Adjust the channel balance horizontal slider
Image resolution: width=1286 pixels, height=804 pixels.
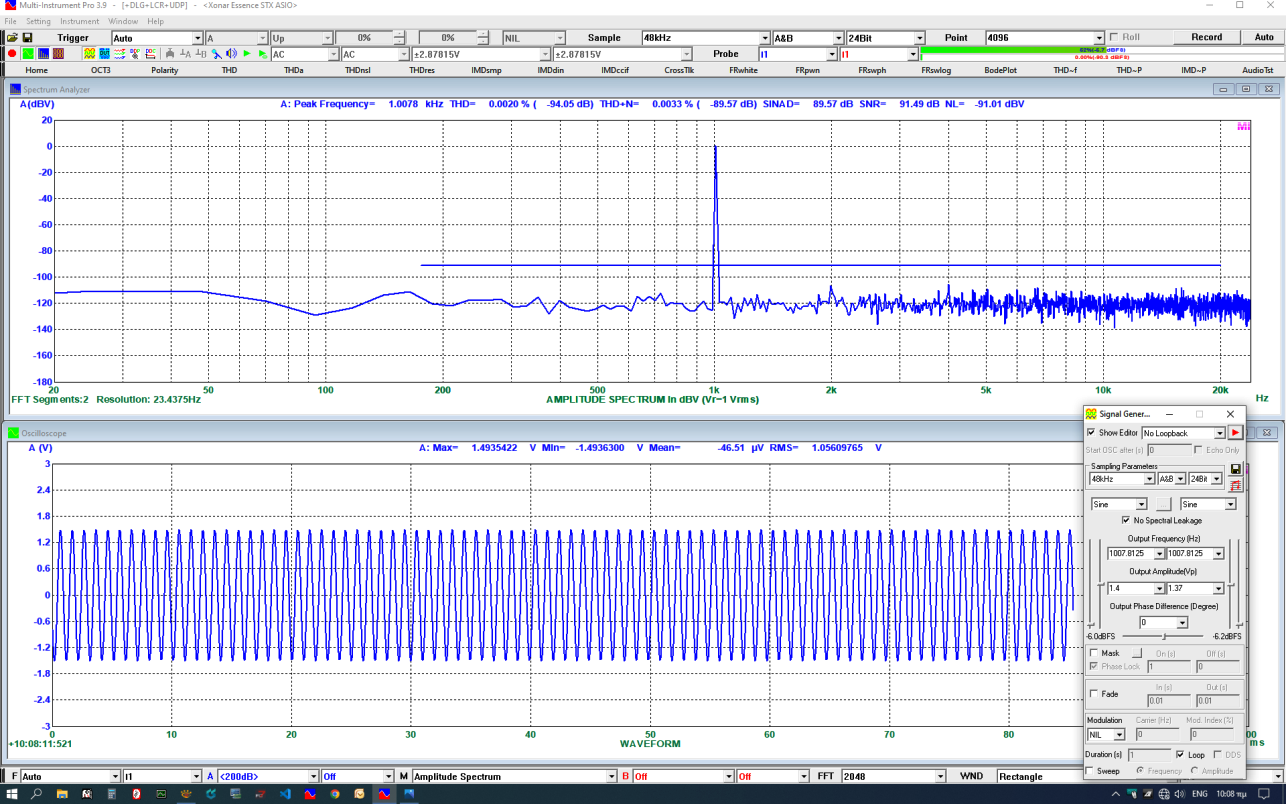pos(1164,636)
